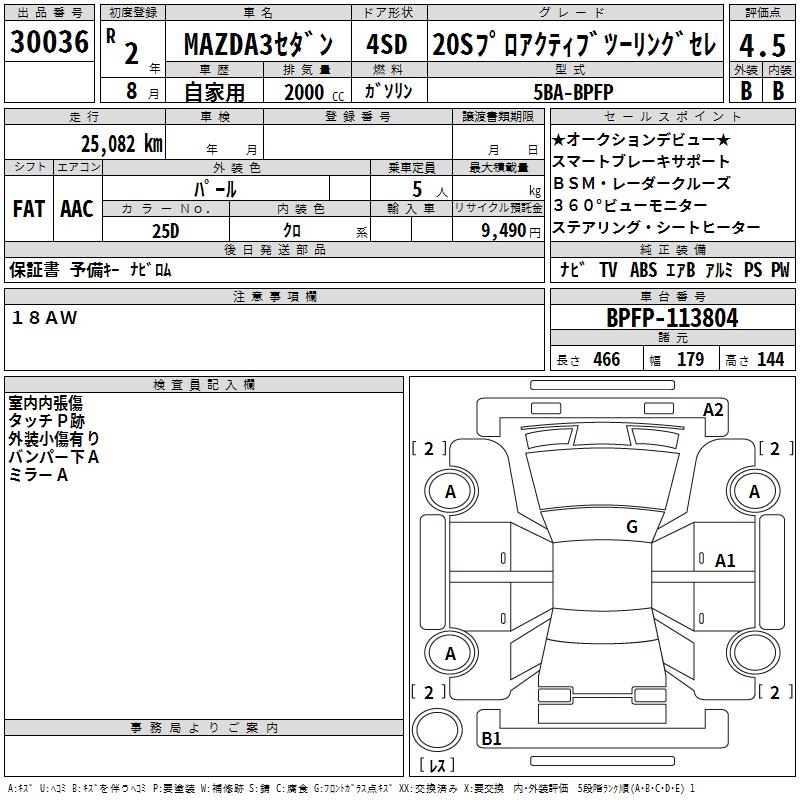Click 保証書 in later-shipped parts
The height and width of the screenshot is (800, 800).
pyautogui.click(x=34, y=269)
